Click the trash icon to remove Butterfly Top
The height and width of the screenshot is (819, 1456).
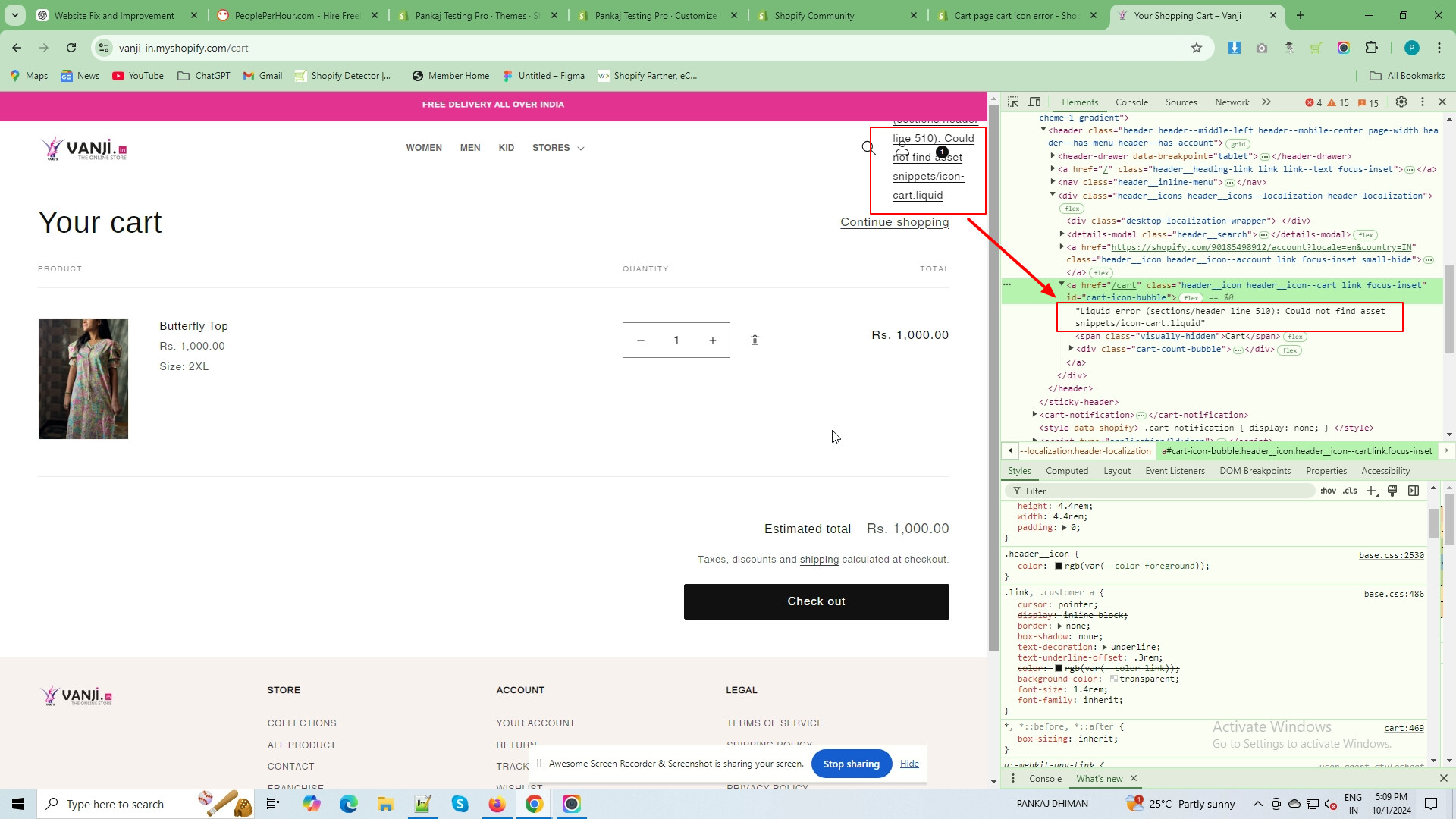coord(755,340)
